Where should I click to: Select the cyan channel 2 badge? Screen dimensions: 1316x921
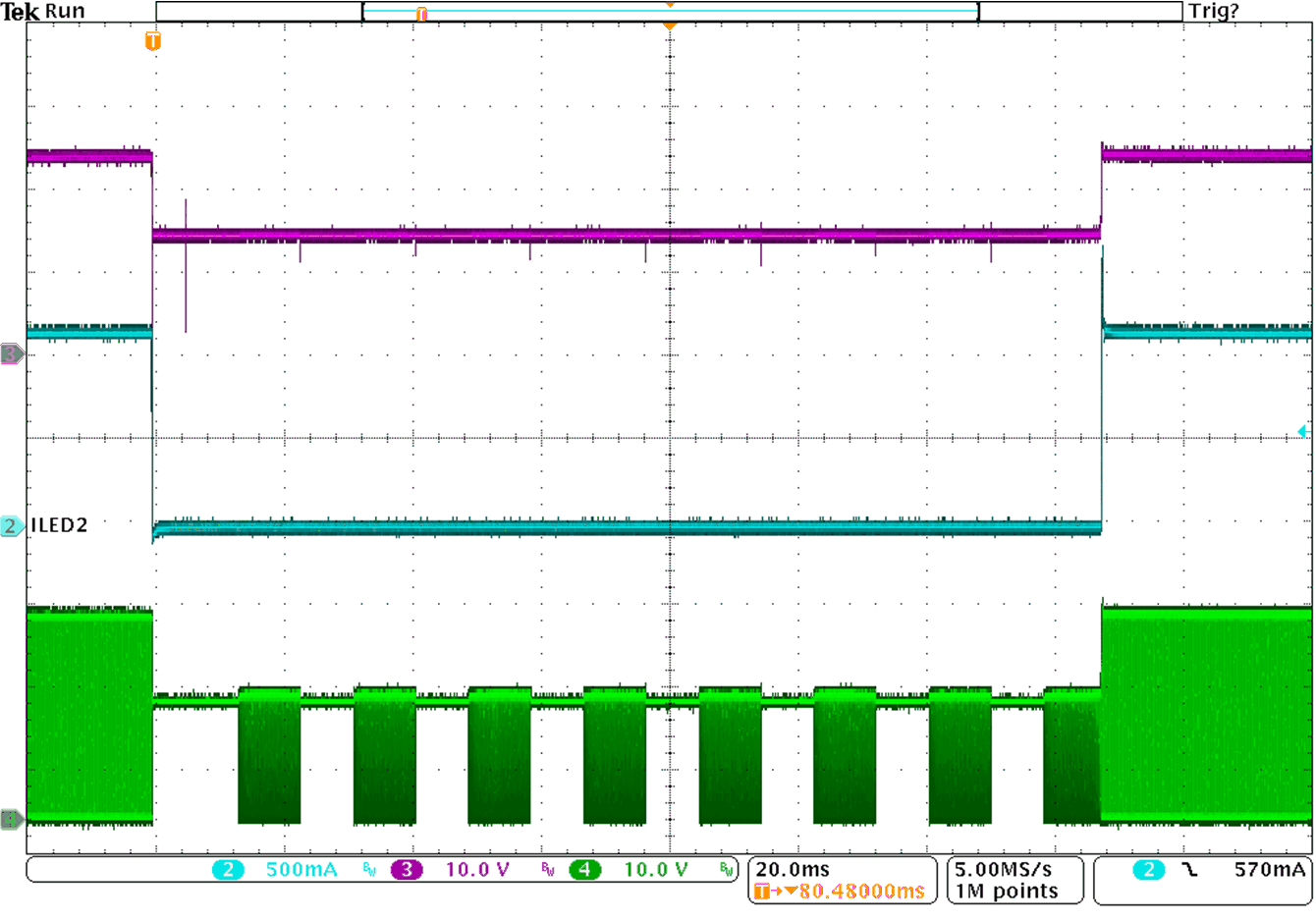(228, 869)
